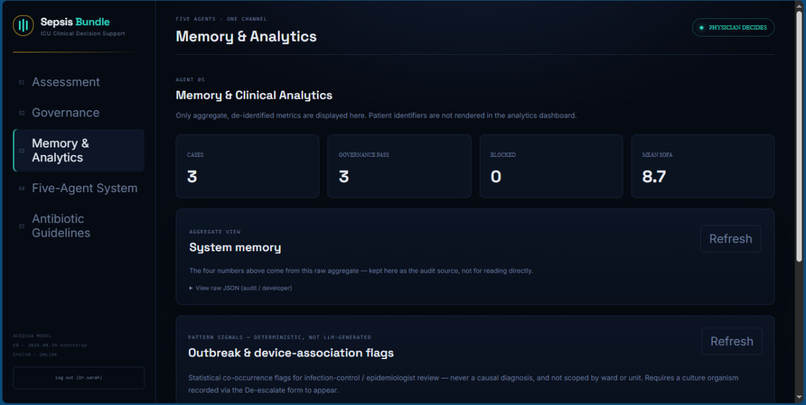Log out using the sidebar button
This screenshot has width=806, height=405.
tap(79, 378)
